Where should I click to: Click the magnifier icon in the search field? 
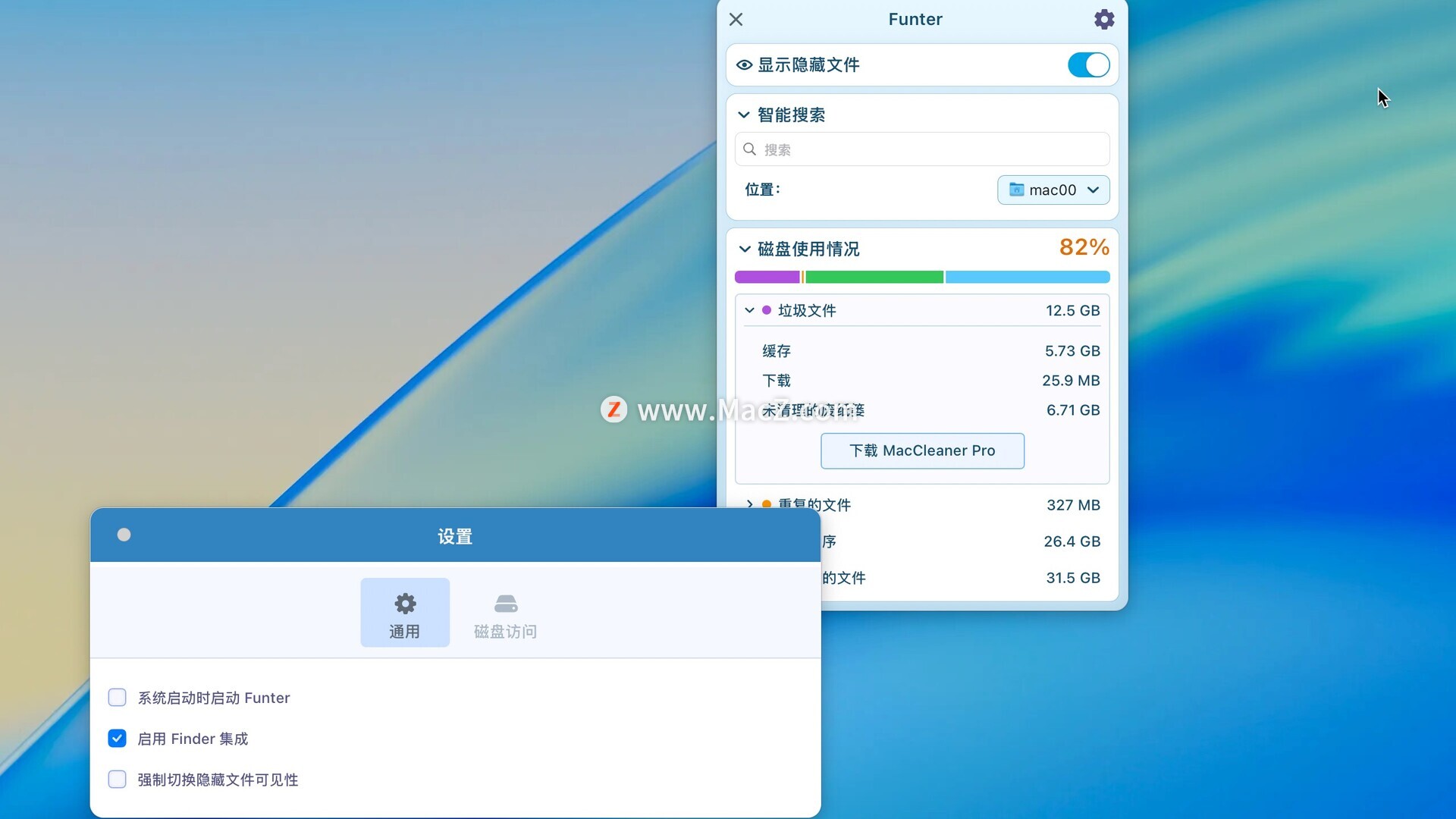click(x=749, y=149)
